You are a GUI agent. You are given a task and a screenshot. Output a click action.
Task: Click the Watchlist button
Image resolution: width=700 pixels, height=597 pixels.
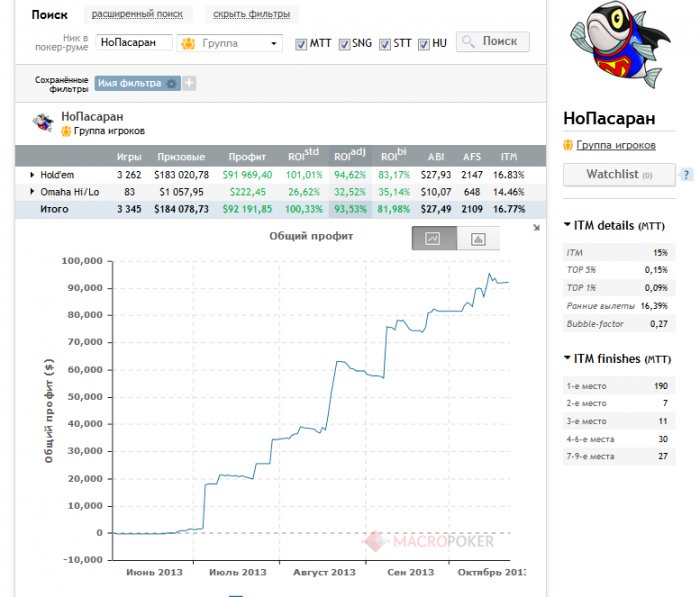pos(619,174)
